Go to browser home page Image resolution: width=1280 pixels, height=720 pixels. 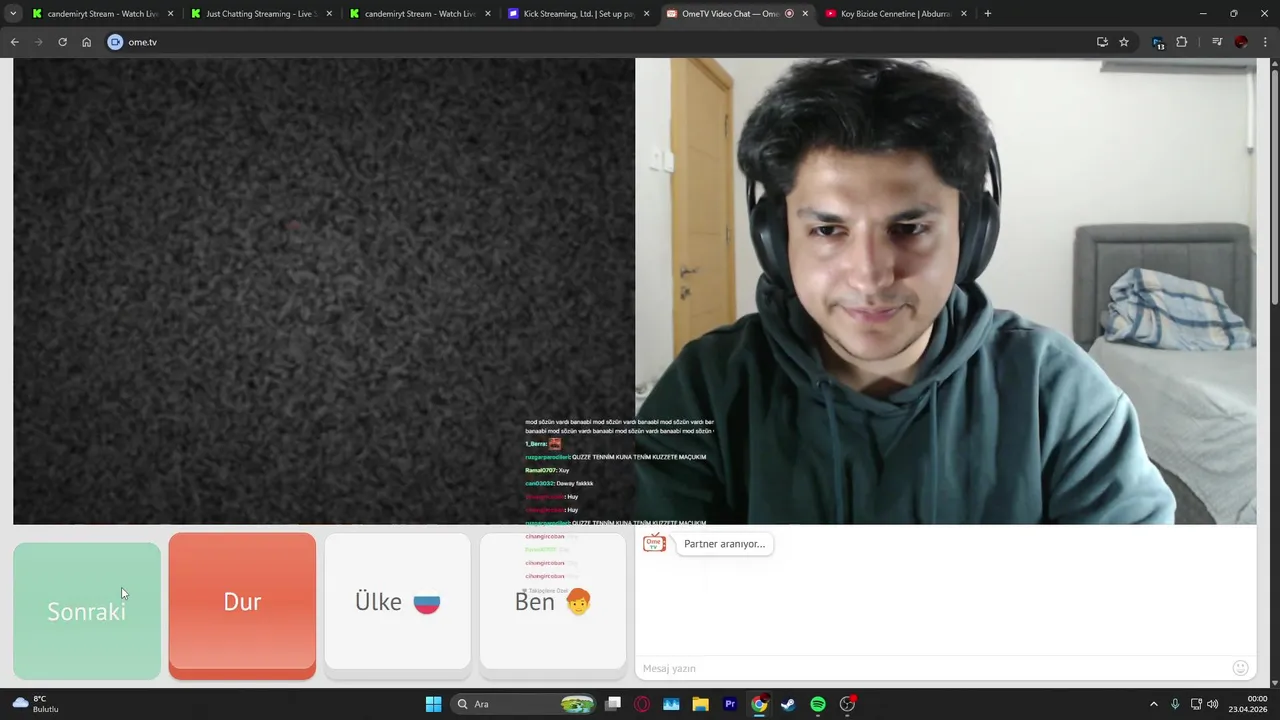click(x=86, y=42)
